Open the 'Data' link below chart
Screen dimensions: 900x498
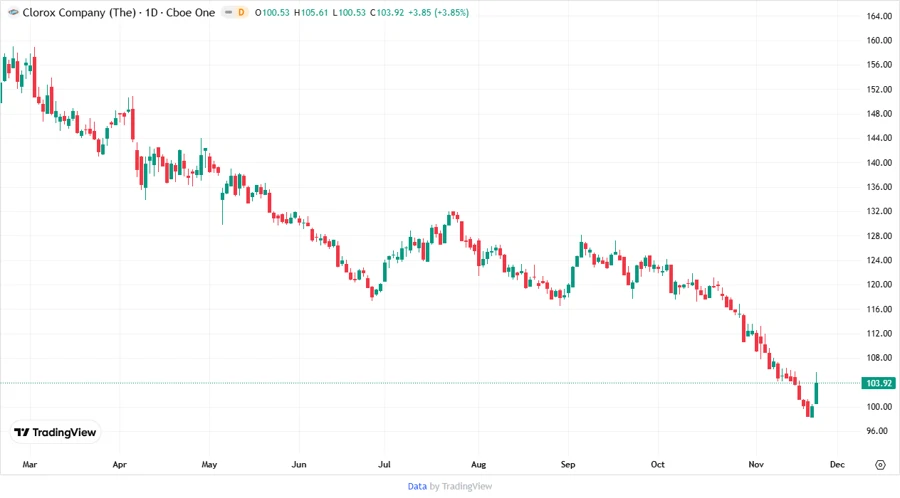point(417,486)
